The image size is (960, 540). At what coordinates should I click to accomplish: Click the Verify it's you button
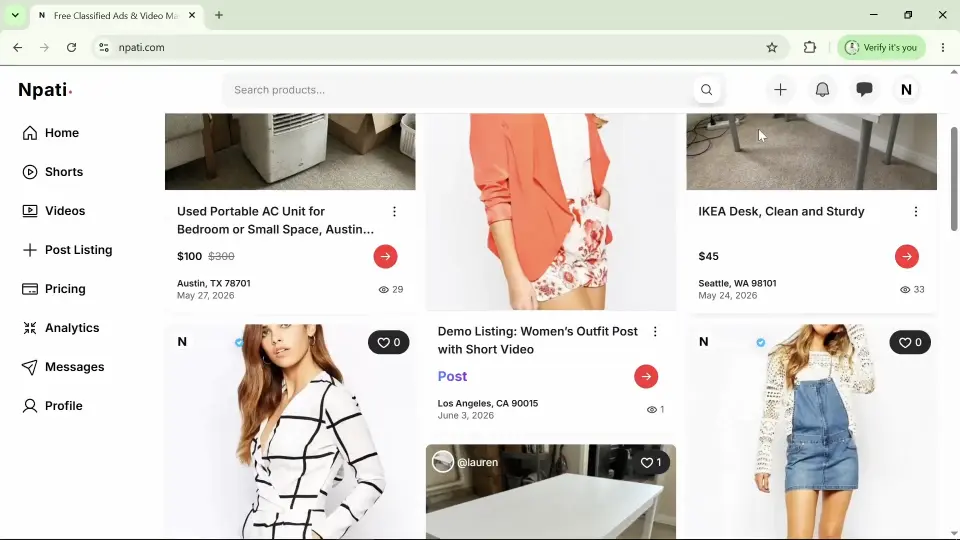[881, 47]
